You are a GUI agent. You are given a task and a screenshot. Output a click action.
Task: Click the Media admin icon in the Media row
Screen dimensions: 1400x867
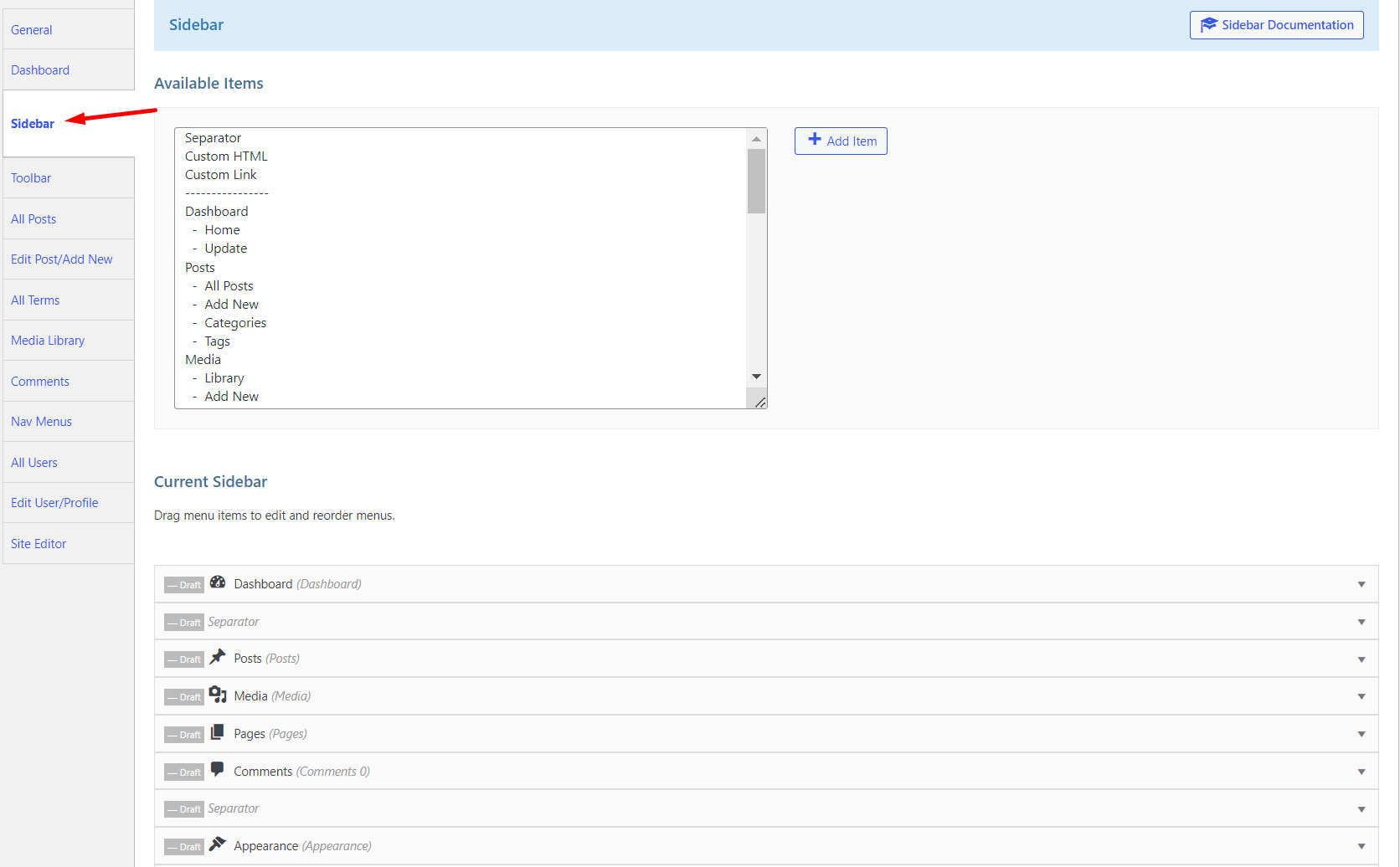(x=218, y=695)
